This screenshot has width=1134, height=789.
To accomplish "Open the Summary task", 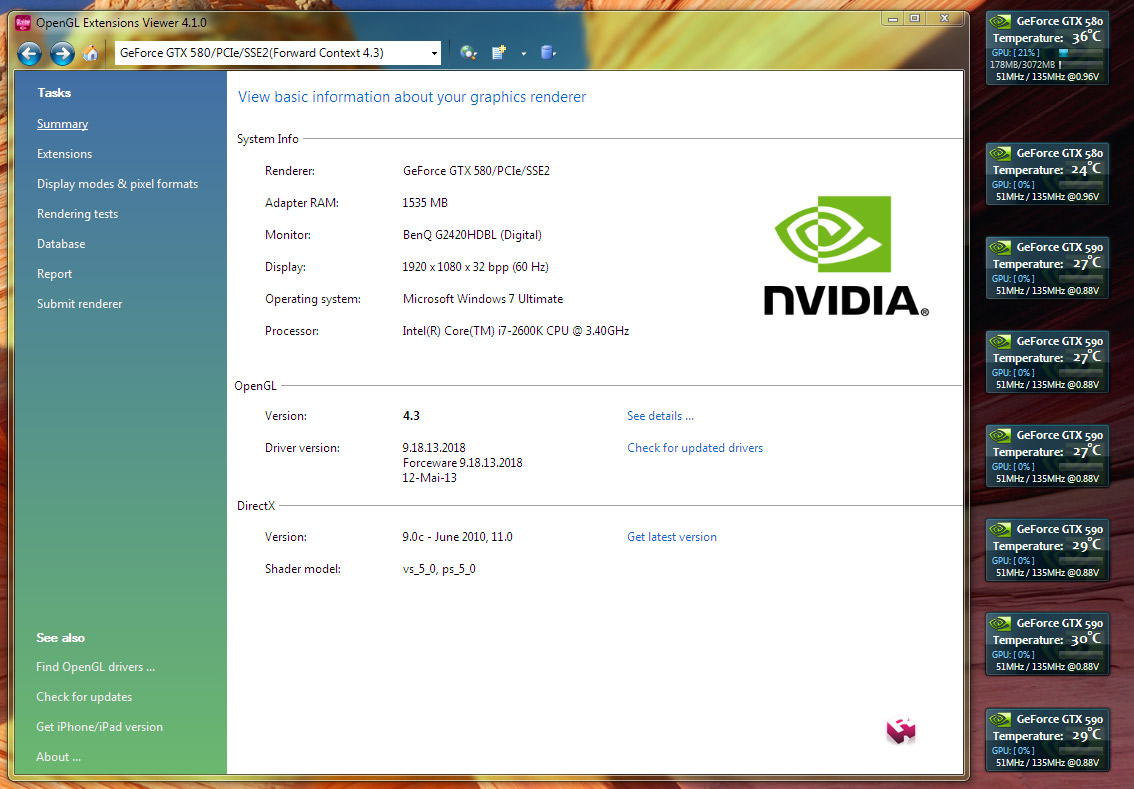I will pyautogui.click(x=62, y=124).
